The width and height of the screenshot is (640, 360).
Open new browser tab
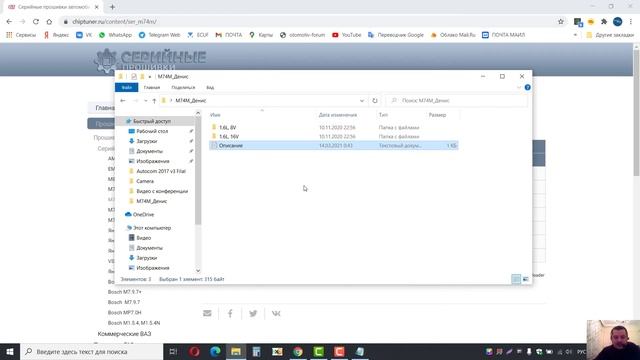click(x=112, y=7)
